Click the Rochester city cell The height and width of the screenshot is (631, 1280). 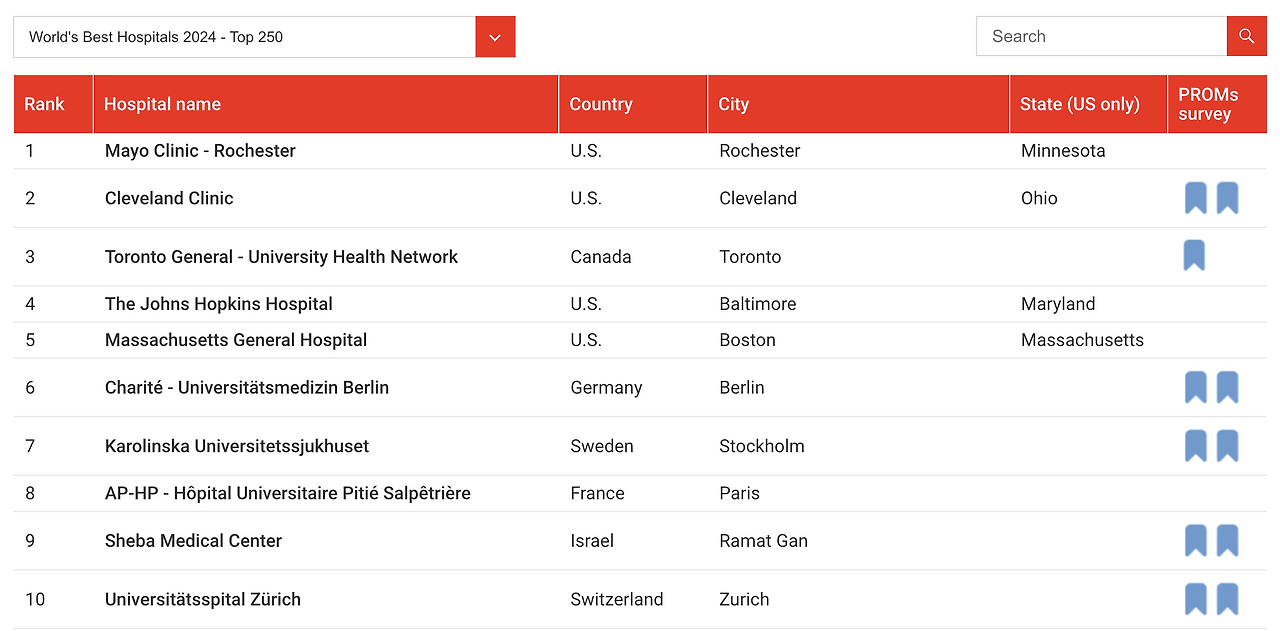[760, 151]
